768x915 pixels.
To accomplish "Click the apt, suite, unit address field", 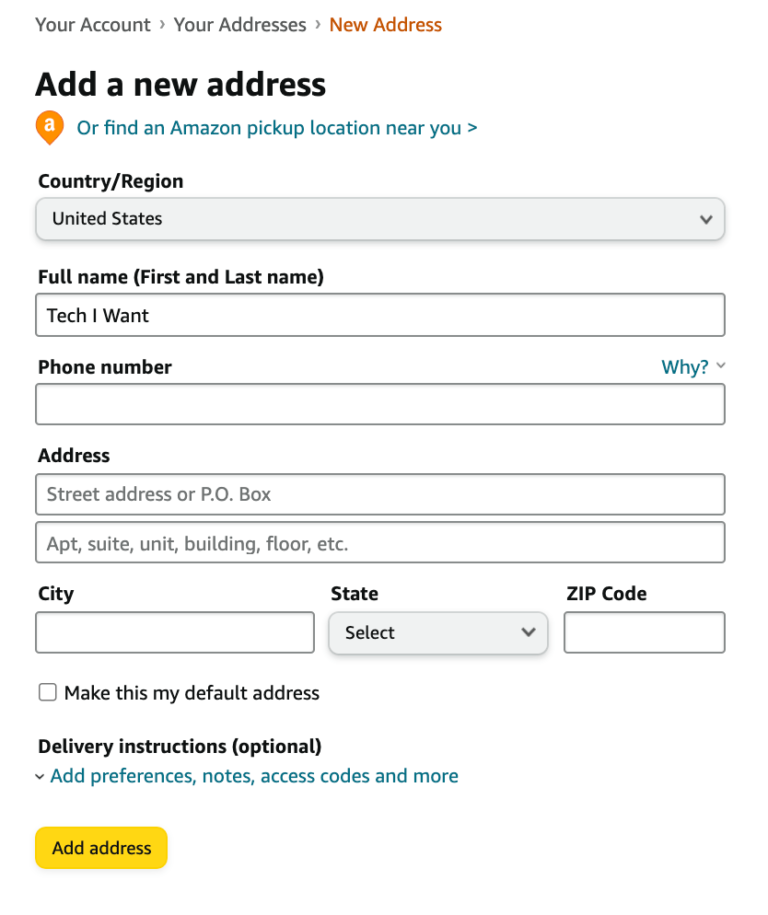I will (380, 543).
